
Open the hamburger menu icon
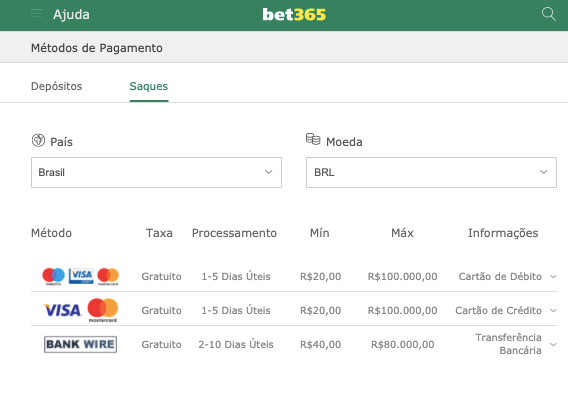(x=36, y=14)
